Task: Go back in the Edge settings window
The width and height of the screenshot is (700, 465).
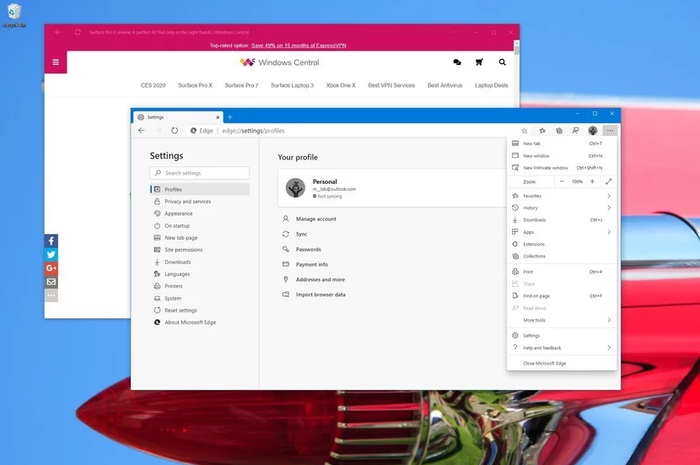Action: tap(142, 130)
